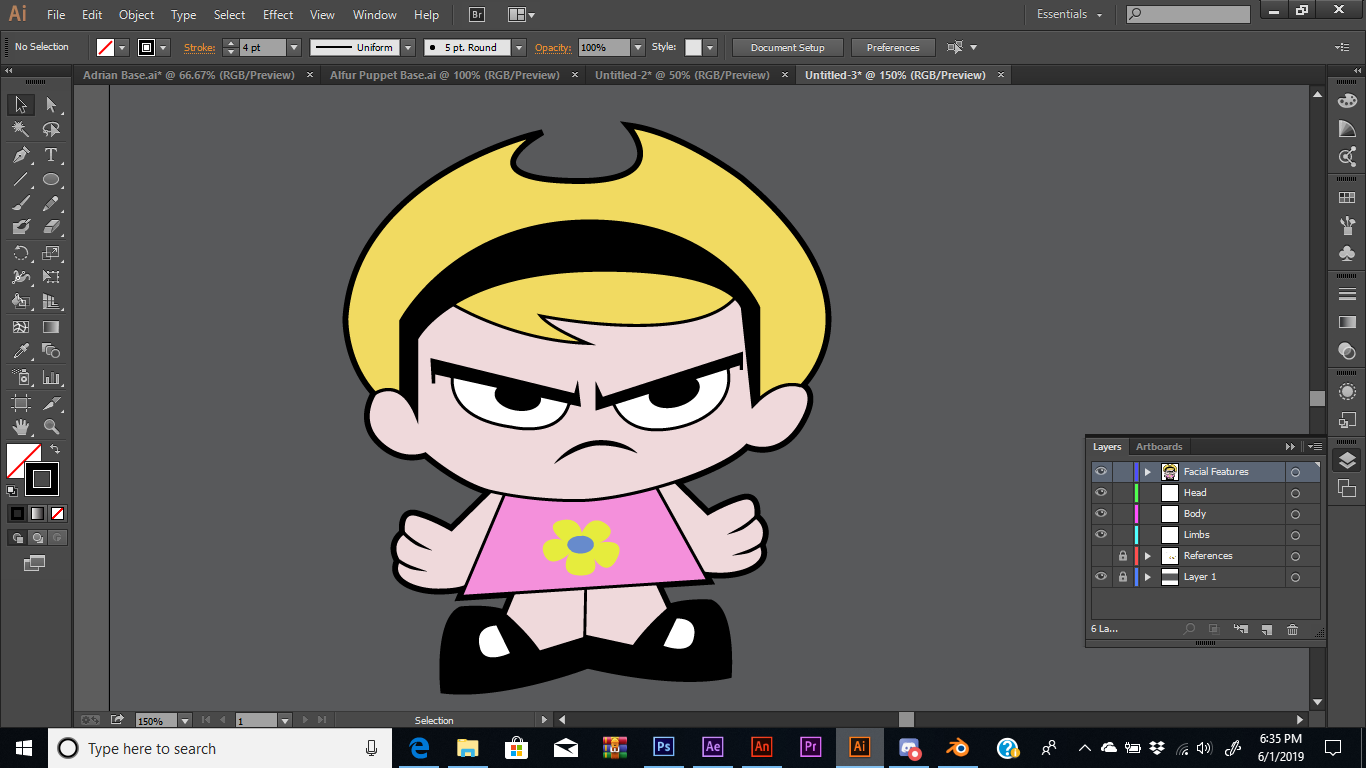Expand the References layer contents
The height and width of the screenshot is (768, 1366).
click(1148, 556)
